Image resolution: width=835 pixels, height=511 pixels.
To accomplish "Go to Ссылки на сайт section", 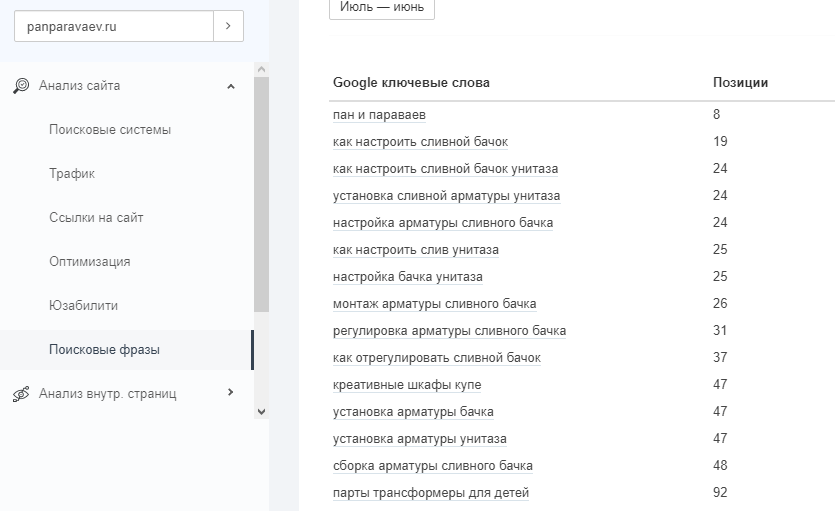I will [x=103, y=218].
